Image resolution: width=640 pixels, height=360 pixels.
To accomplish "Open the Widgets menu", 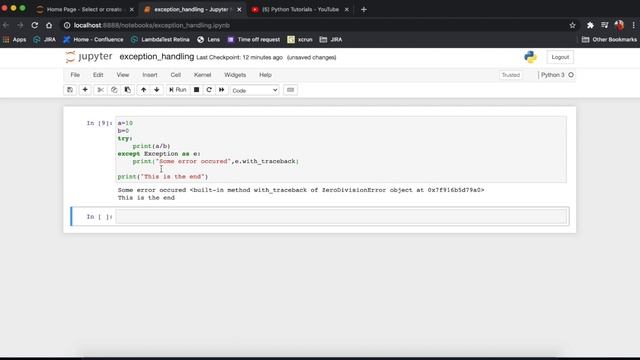I will pyautogui.click(x=235, y=75).
